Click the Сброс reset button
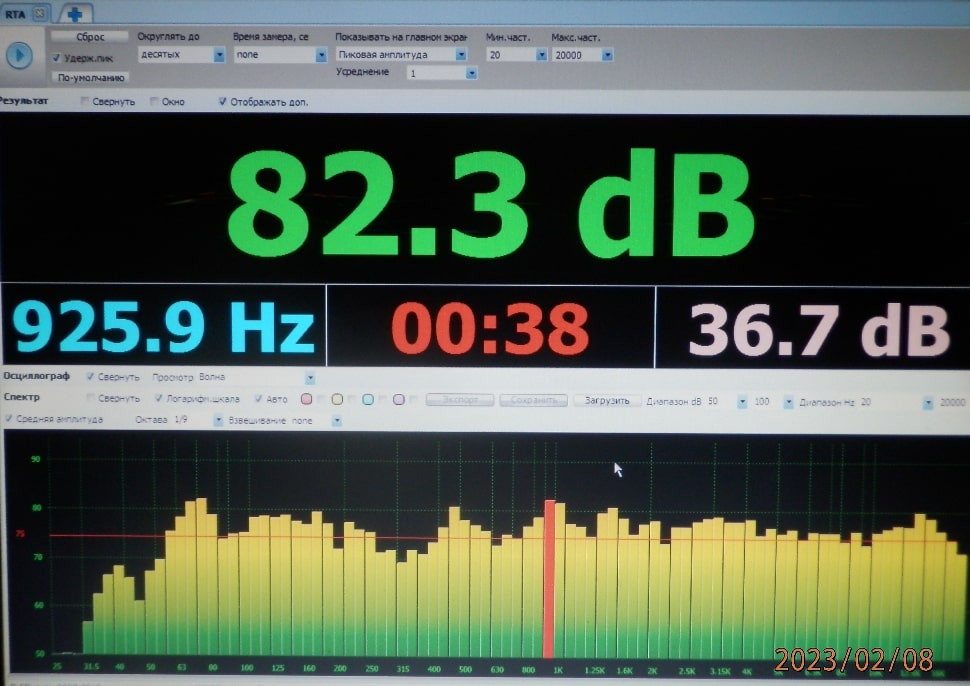The height and width of the screenshot is (686, 970). click(90, 36)
